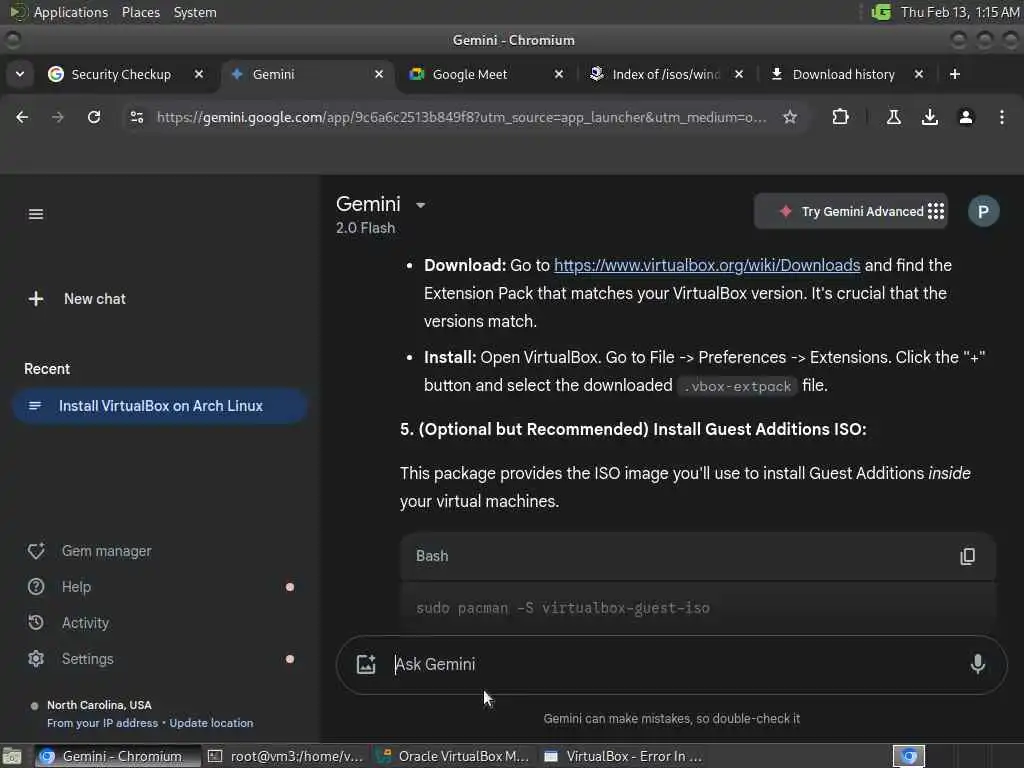
Task: Open Chrome Labs flask icon
Action: tap(893, 117)
